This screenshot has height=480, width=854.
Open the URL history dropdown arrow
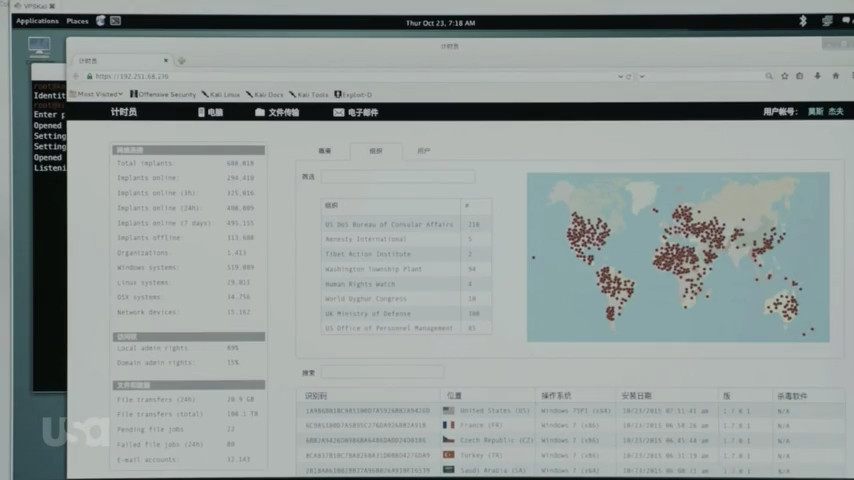[620, 76]
